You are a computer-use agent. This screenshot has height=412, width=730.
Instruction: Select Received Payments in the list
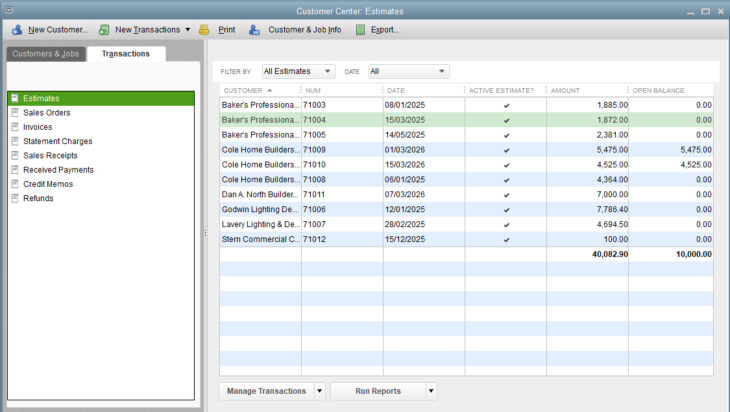tap(101, 169)
